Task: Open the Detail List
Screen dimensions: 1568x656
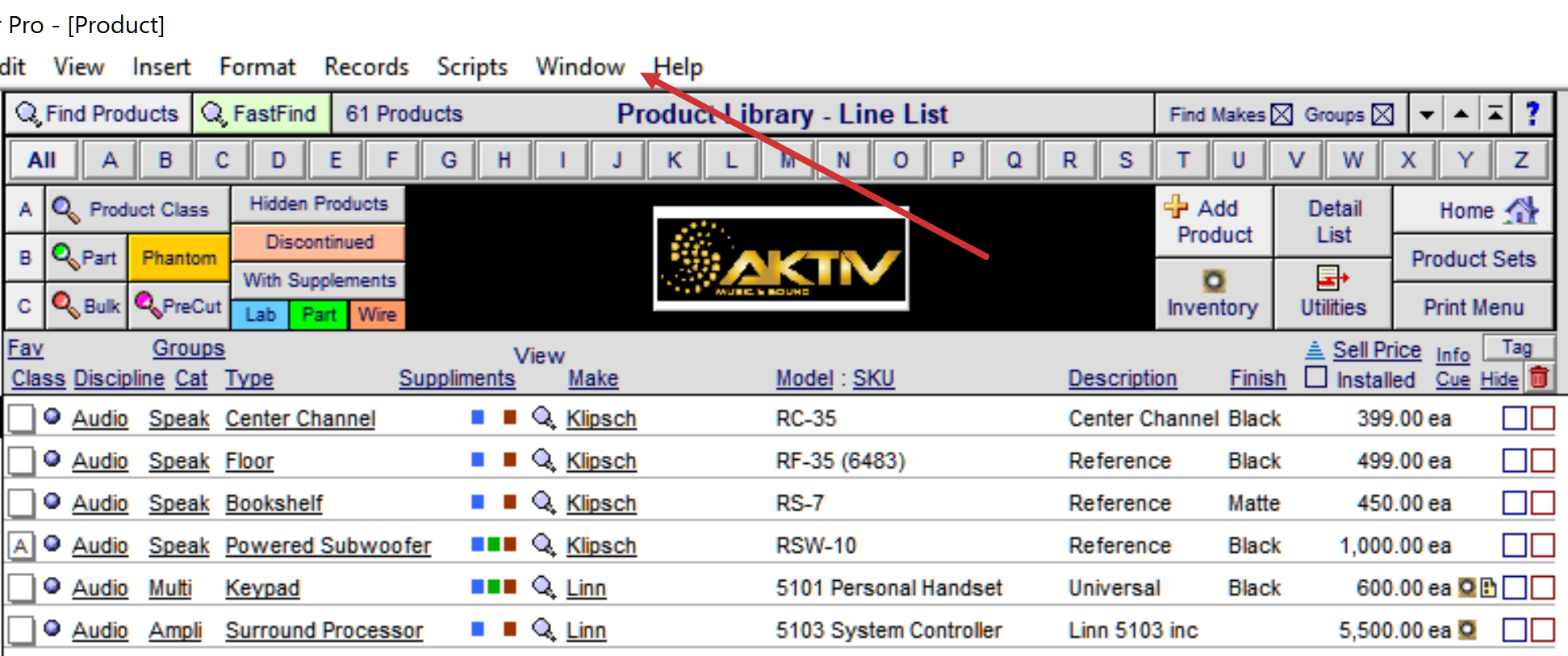Action: pos(1334,222)
